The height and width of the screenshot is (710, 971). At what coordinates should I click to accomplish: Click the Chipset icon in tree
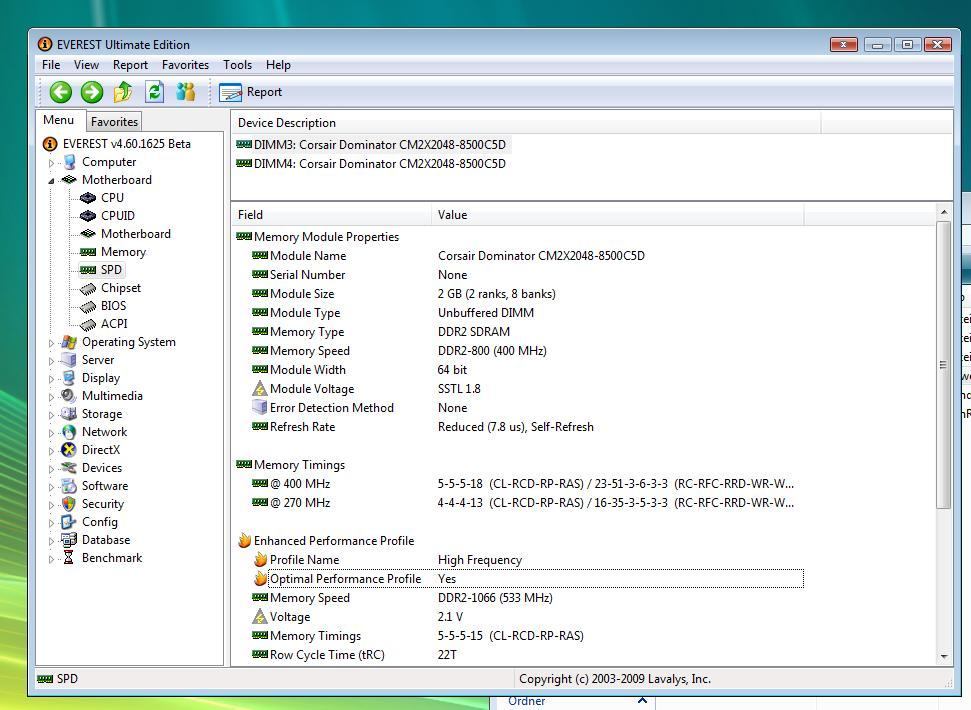88,288
